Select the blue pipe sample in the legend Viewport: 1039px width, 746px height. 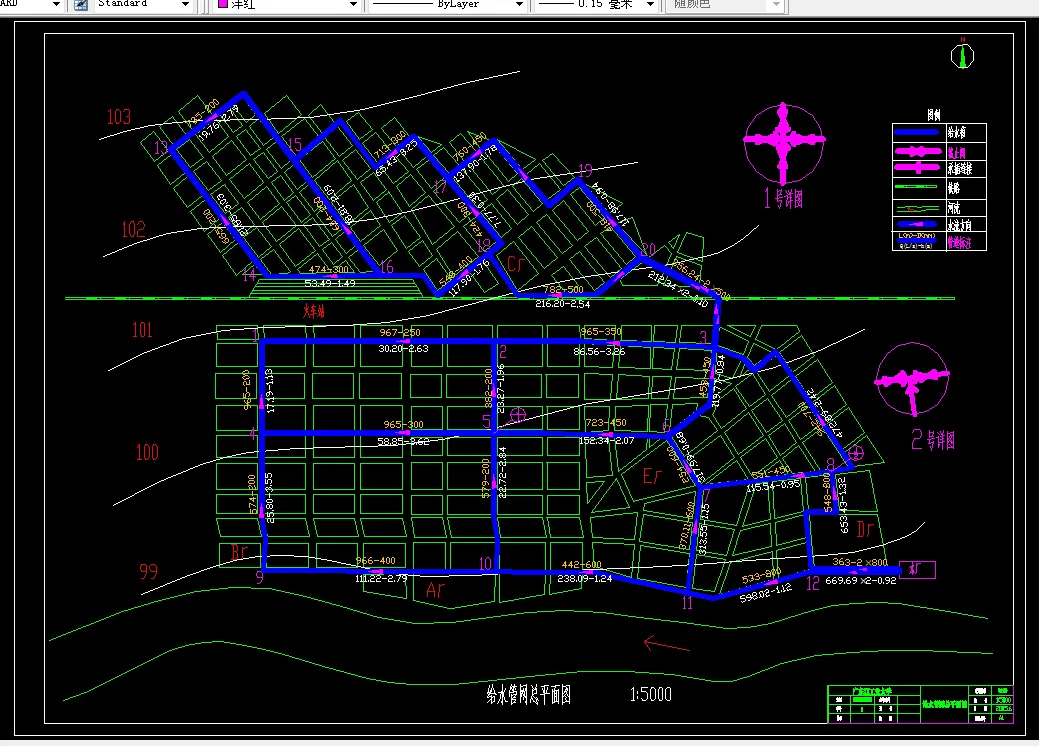click(x=917, y=133)
